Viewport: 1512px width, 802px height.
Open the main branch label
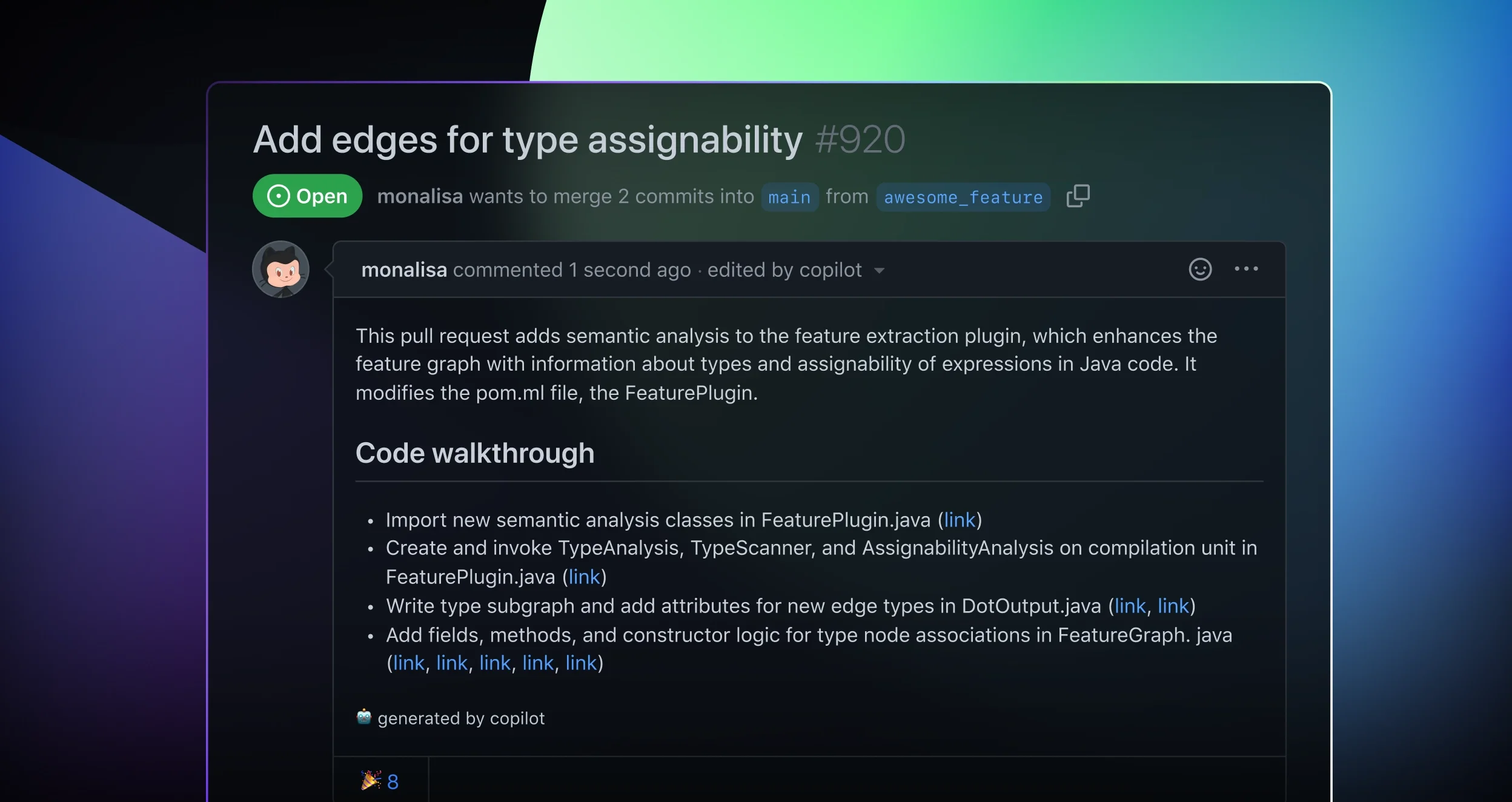[x=789, y=197]
